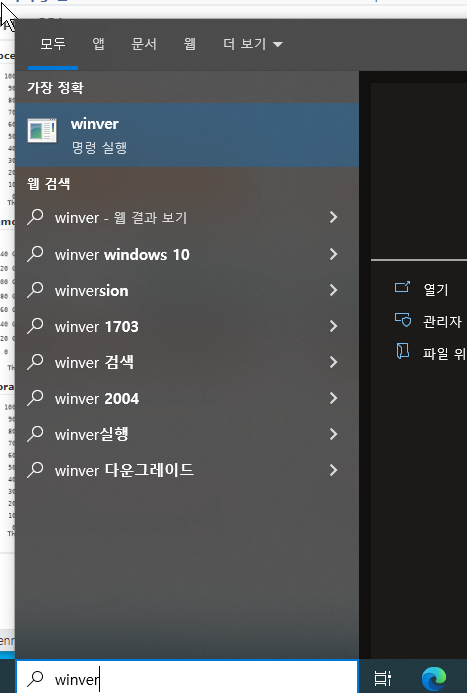Viewport: 467px width, 693px height.
Task: Click the magnifier icon beside winver 1703
Action: click(35, 326)
